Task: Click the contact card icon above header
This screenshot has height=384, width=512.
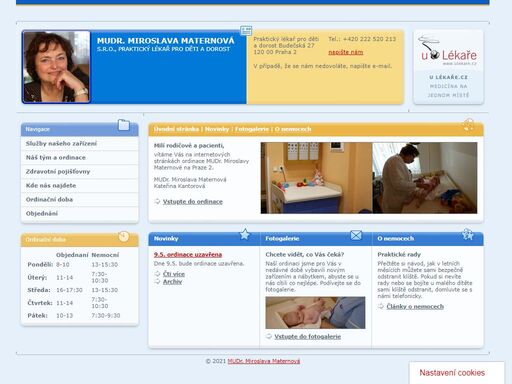Action: point(246,31)
